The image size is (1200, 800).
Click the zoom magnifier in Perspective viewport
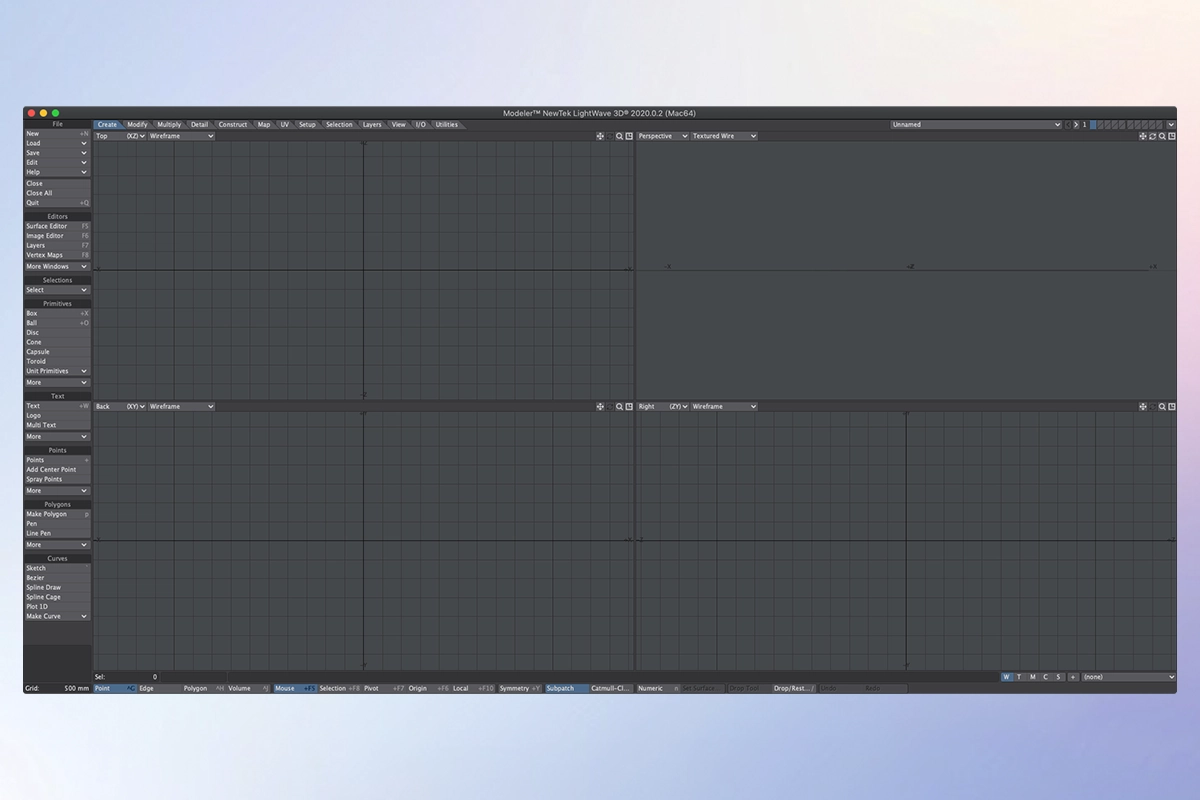(x=1162, y=136)
